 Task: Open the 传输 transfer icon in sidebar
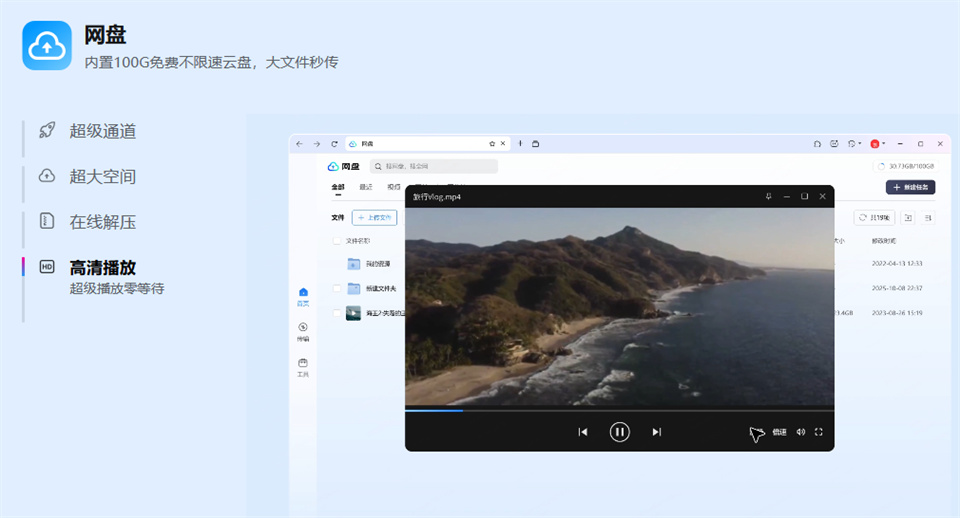point(302,331)
